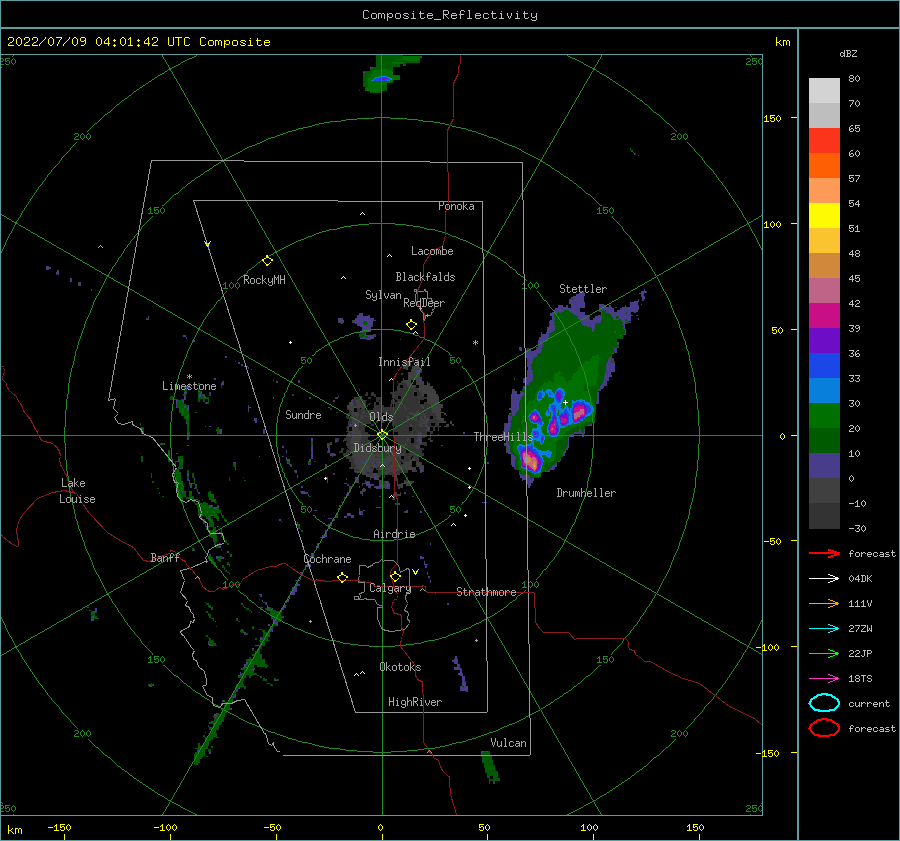Click the Drumheller town label
This screenshot has width=900, height=841.
pyautogui.click(x=586, y=493)
